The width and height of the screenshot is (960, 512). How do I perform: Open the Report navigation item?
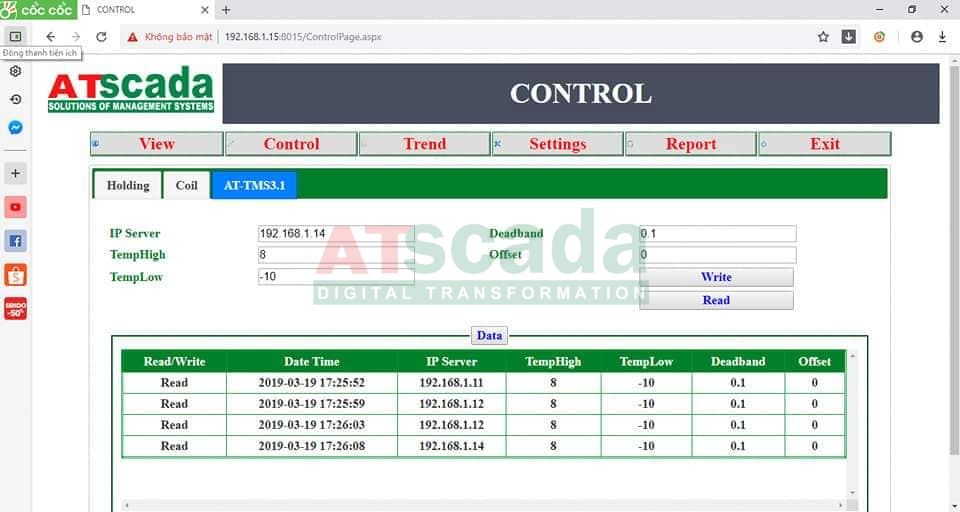691,144
